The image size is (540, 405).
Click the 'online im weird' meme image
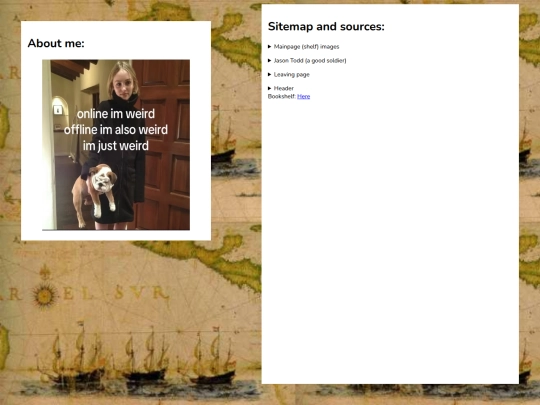pos(116,145)
